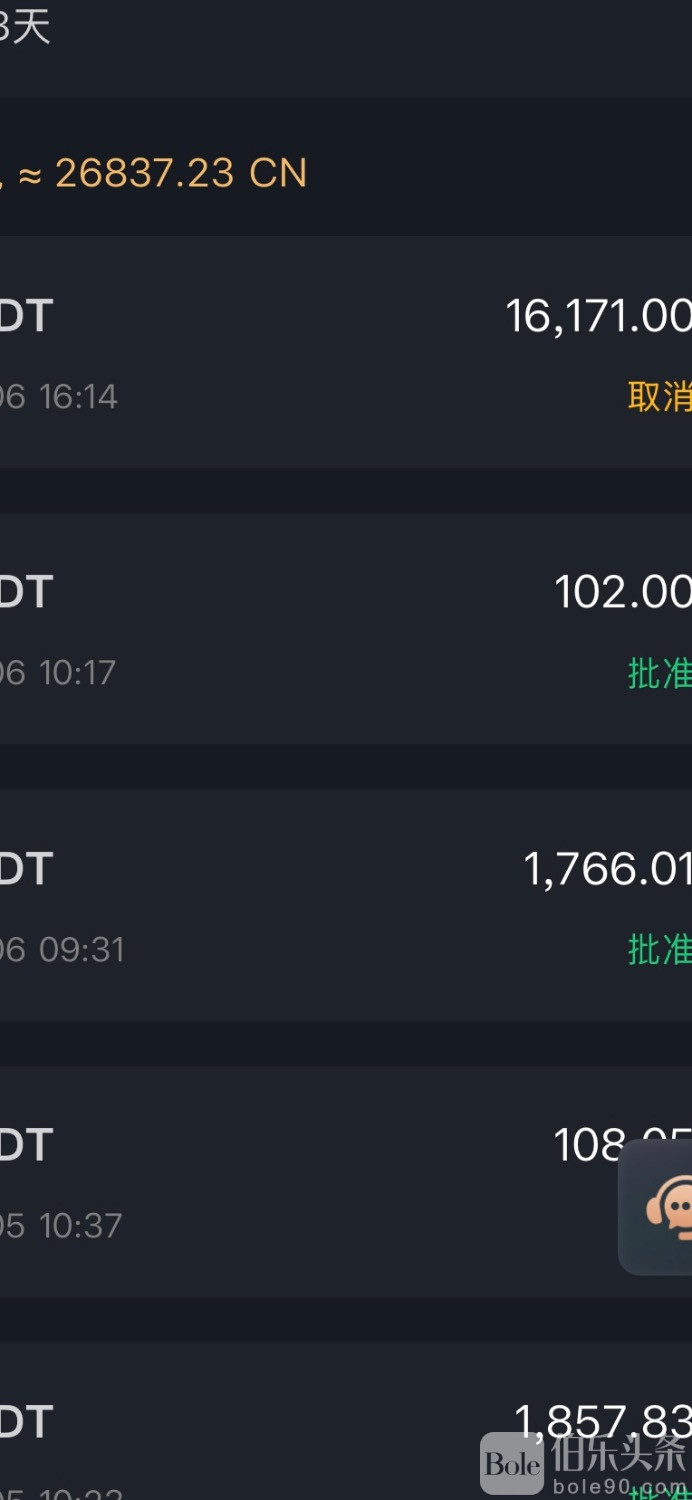Click the DT currency label of 1,766.01 row
This screenshot has height=1500, width=692.
(x=26, y=869)
